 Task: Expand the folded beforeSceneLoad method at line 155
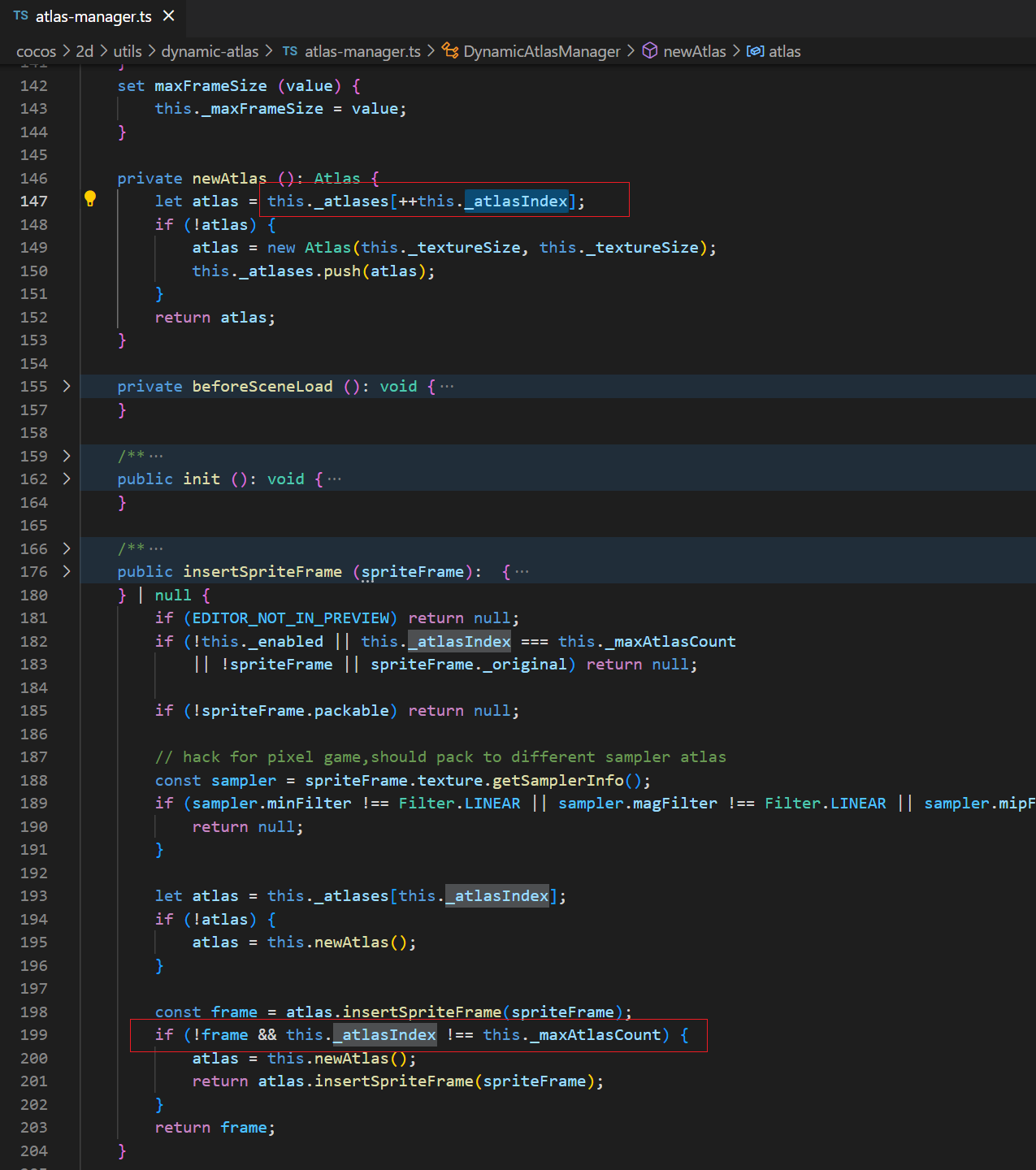[67, 386]
